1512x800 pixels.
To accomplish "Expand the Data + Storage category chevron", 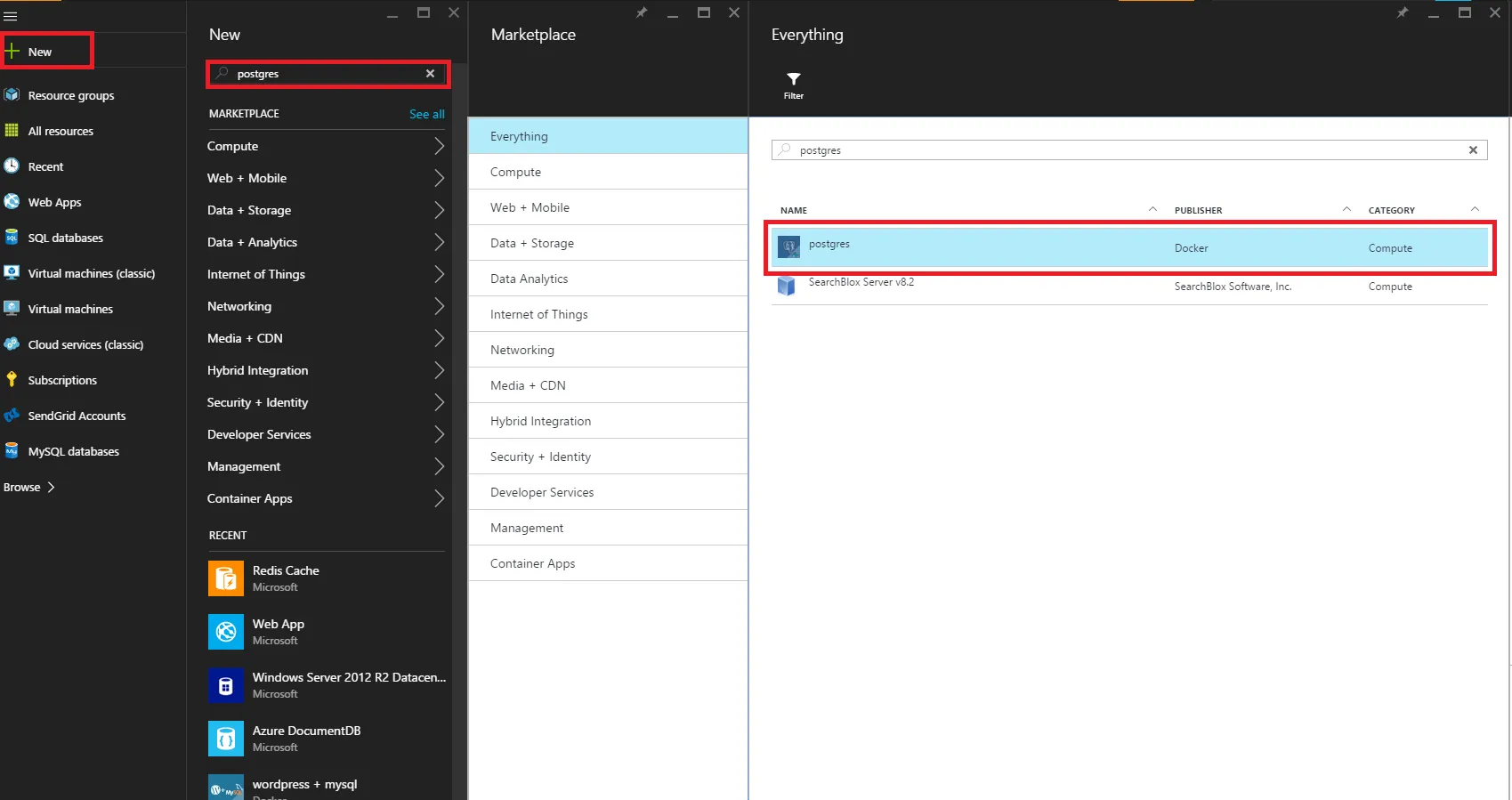I will pyautogui.click(x=439, y=210).
